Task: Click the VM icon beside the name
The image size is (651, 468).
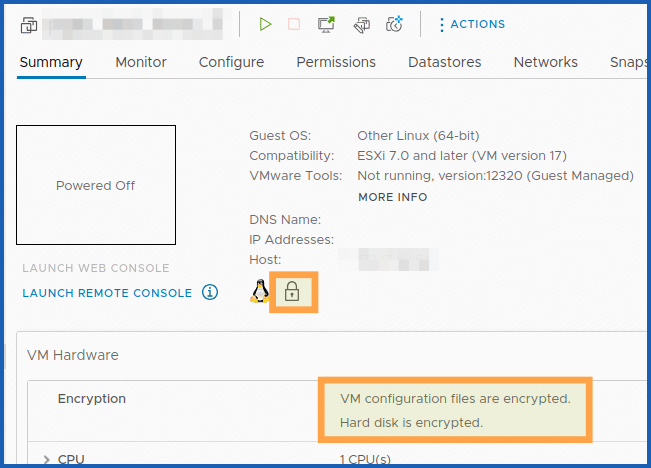Action: (x=29, y=24)
